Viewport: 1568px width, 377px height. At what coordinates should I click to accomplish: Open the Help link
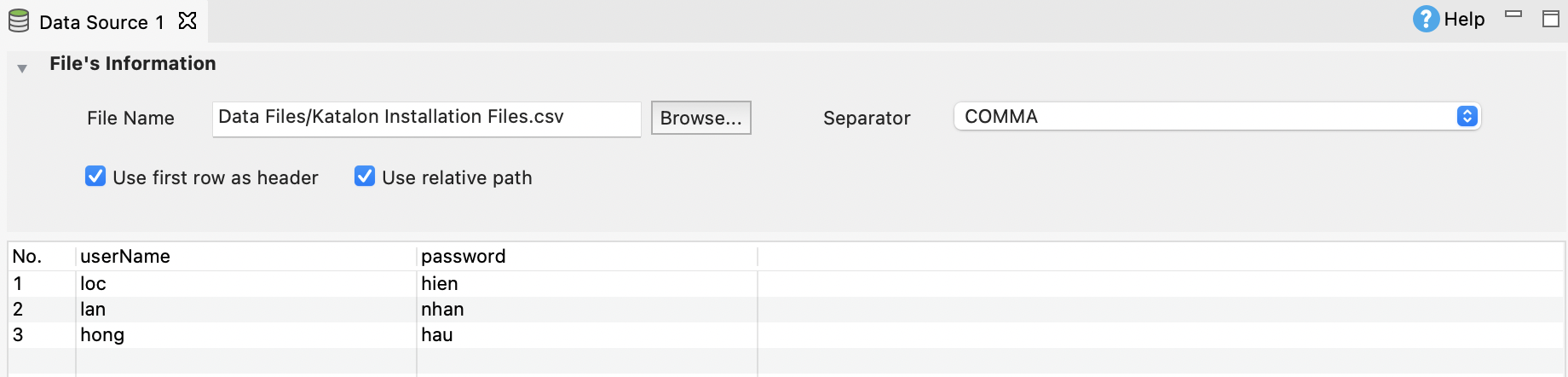[1464, 19]
